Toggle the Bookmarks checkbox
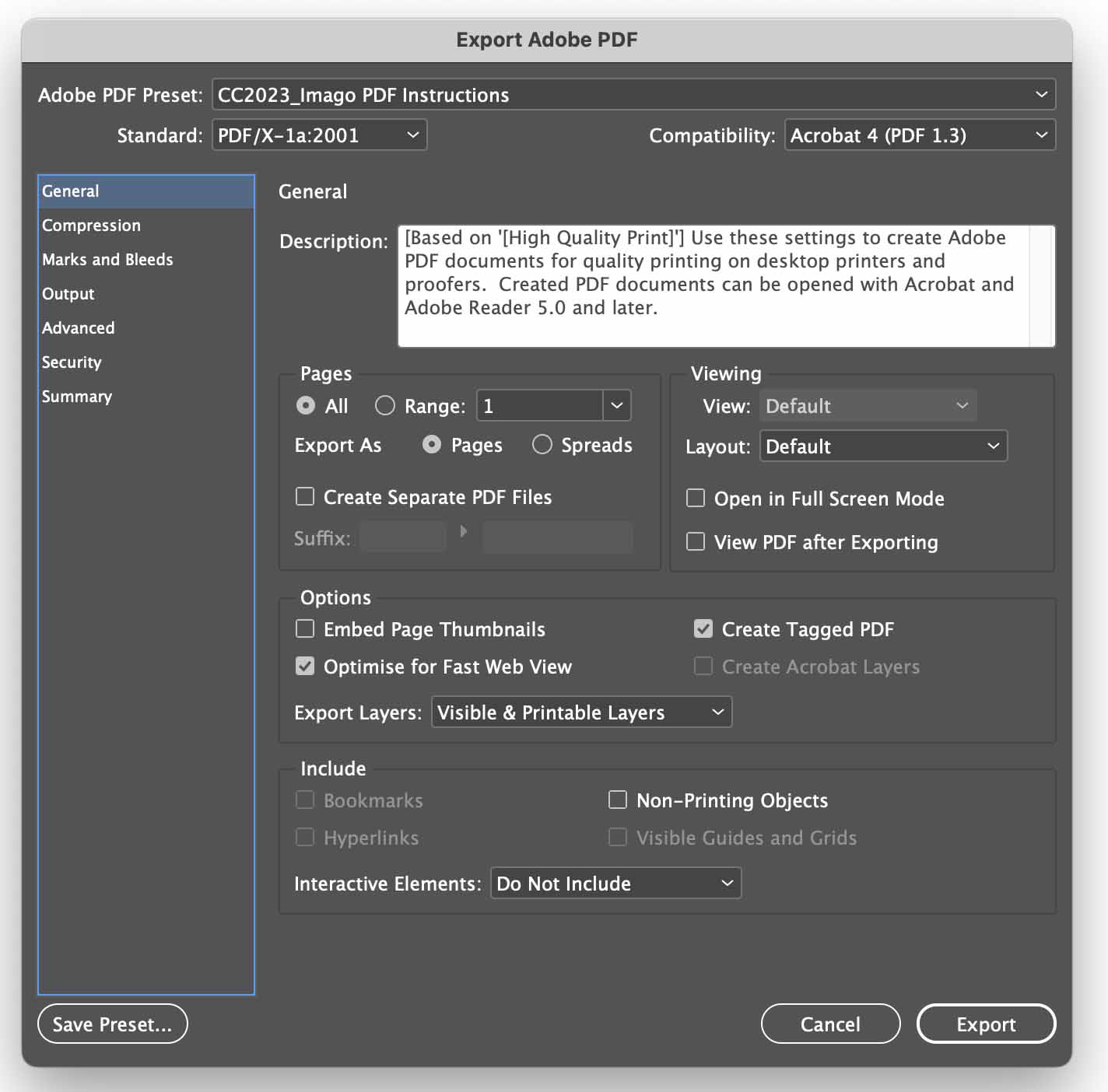The width and height of the screenshot is (1108, 1092). coord(305,800)
